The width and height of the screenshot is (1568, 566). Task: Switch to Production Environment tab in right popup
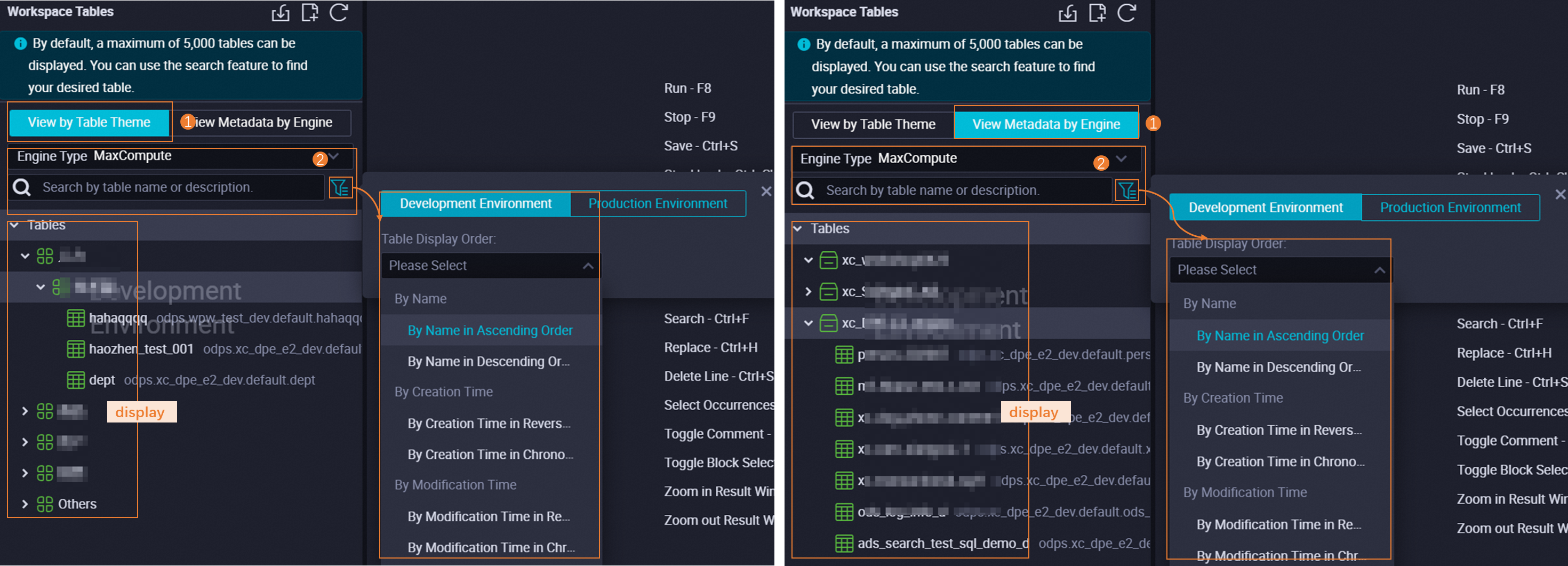tap(1450, 208)
